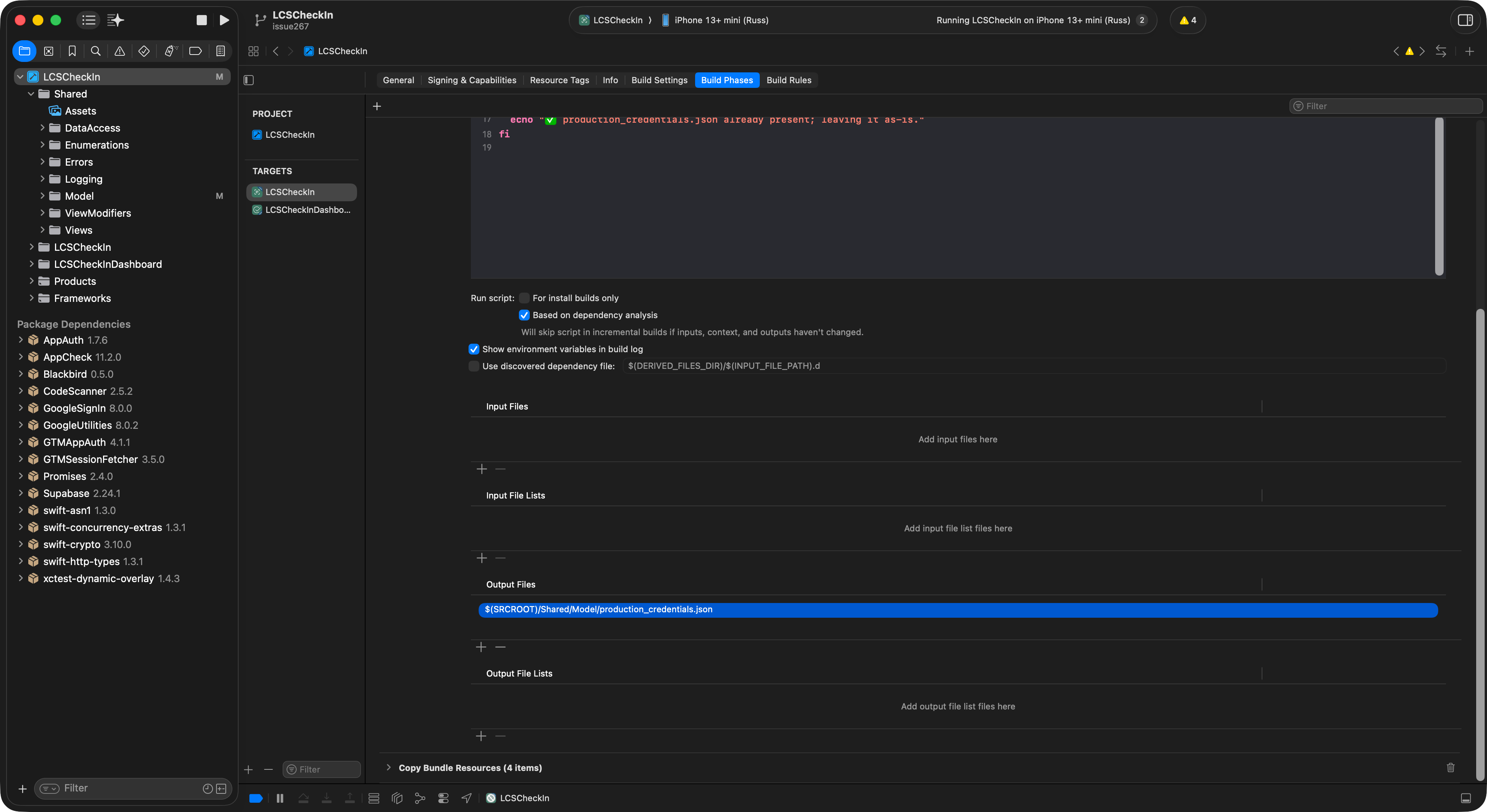Expand Copy Bundle Resources phase
This screenshot has width=1487, height=812.
388,767
